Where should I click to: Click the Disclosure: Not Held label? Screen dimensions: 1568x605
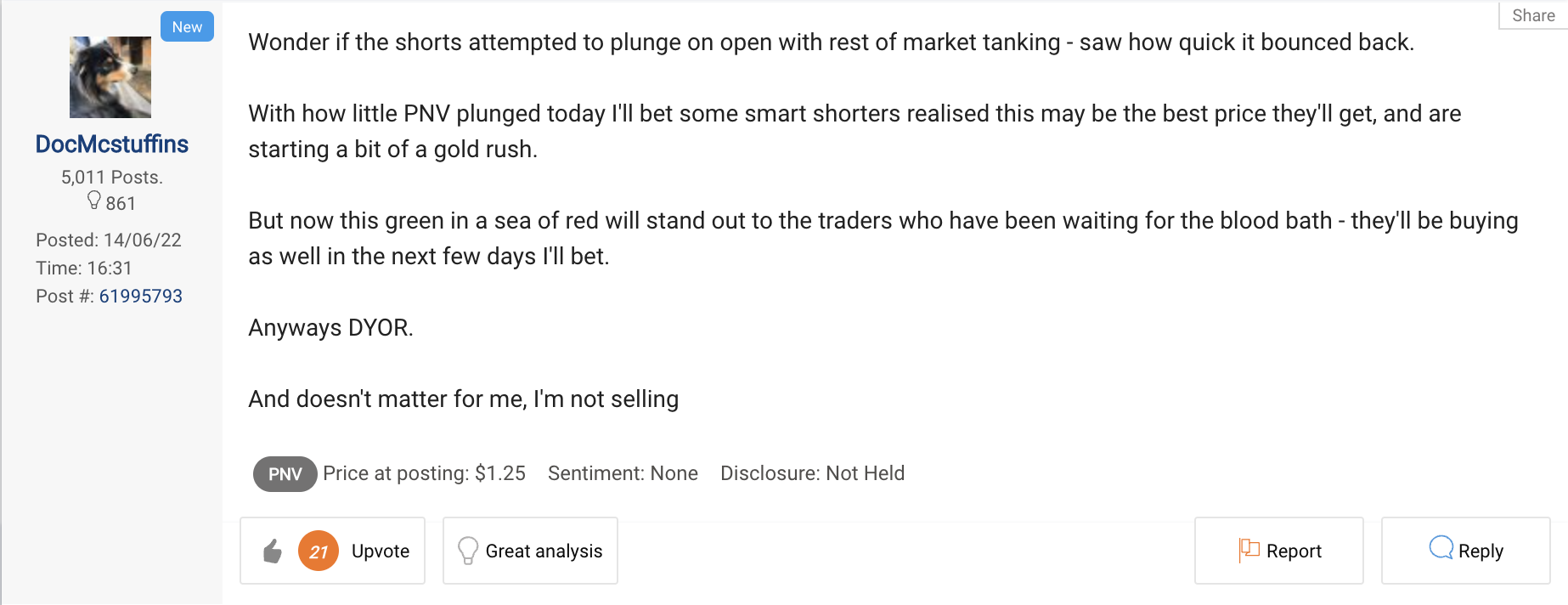click(x=812, y=473)
